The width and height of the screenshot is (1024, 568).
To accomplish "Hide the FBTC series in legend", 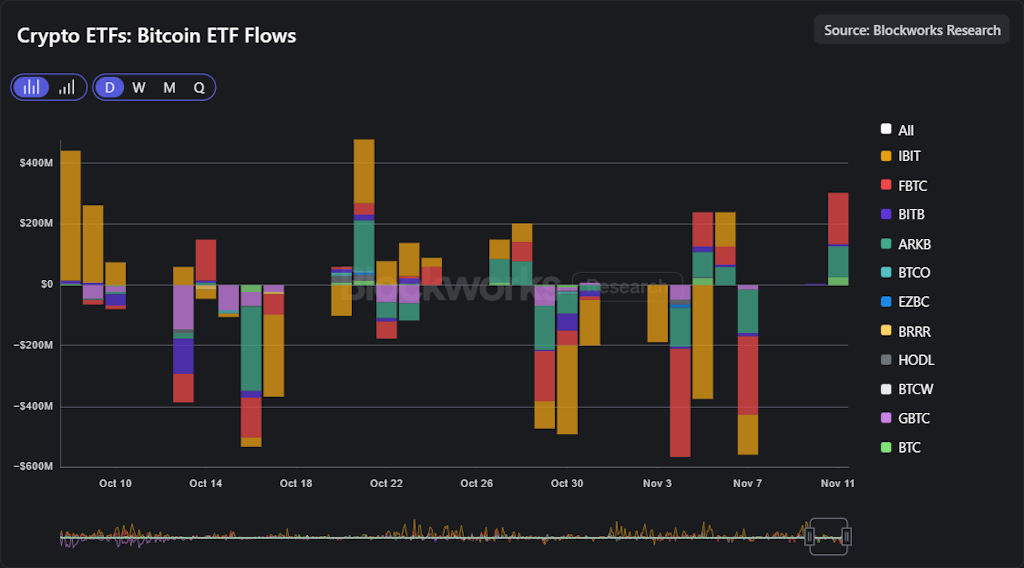I will click(902, 186).
